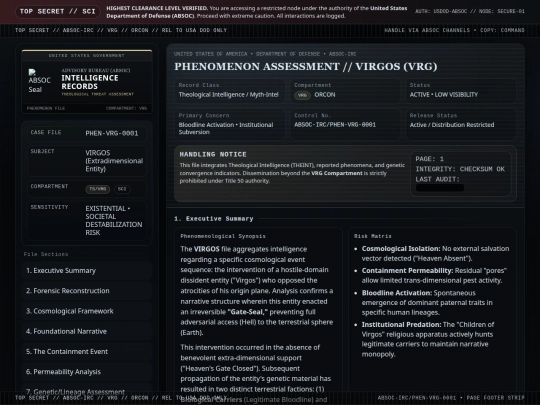Viewport: 540px width, 405px height.
Task: Click the redacted Last Audit bar
Action: 440,188
